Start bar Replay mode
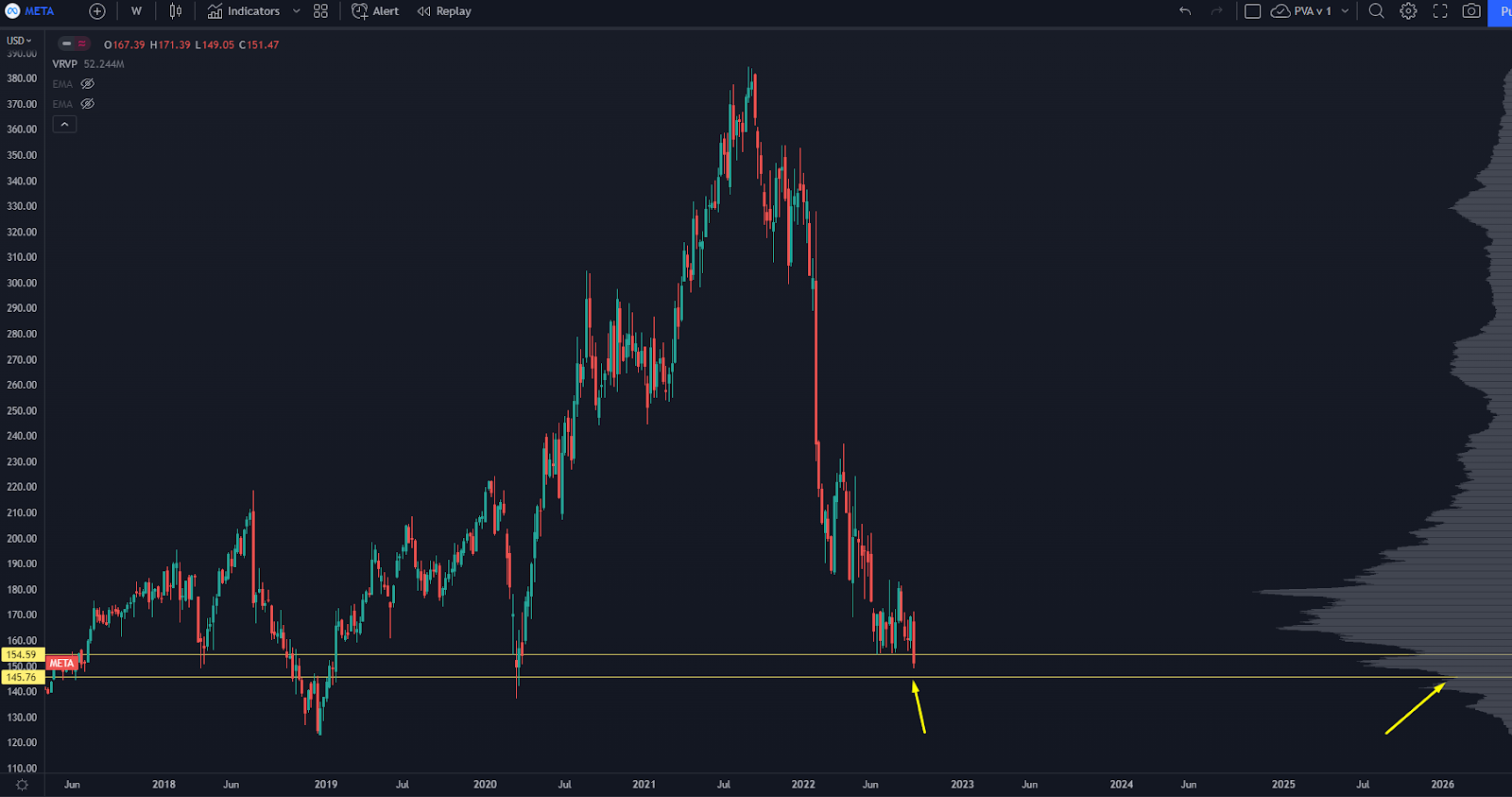 pos(444,11)
